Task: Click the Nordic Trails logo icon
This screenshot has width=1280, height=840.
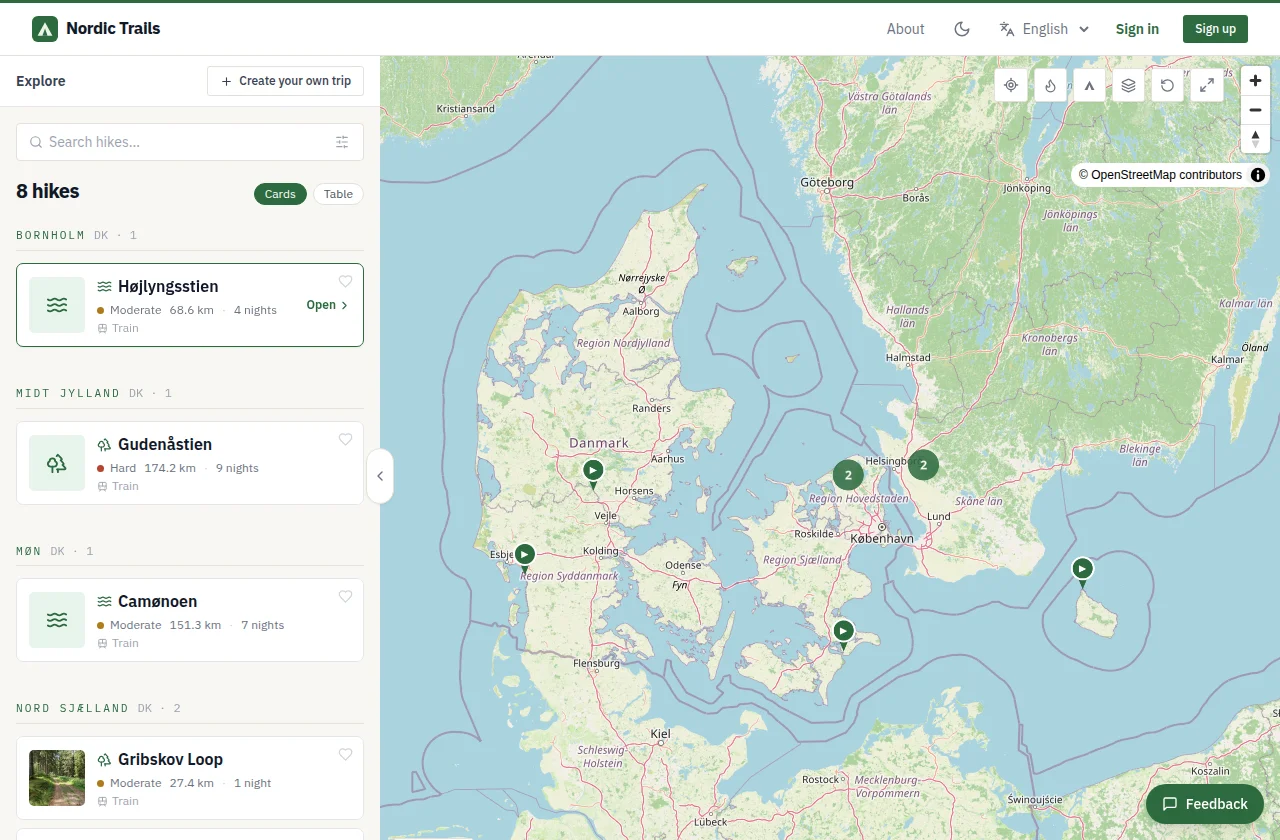Action: point(45,29)
